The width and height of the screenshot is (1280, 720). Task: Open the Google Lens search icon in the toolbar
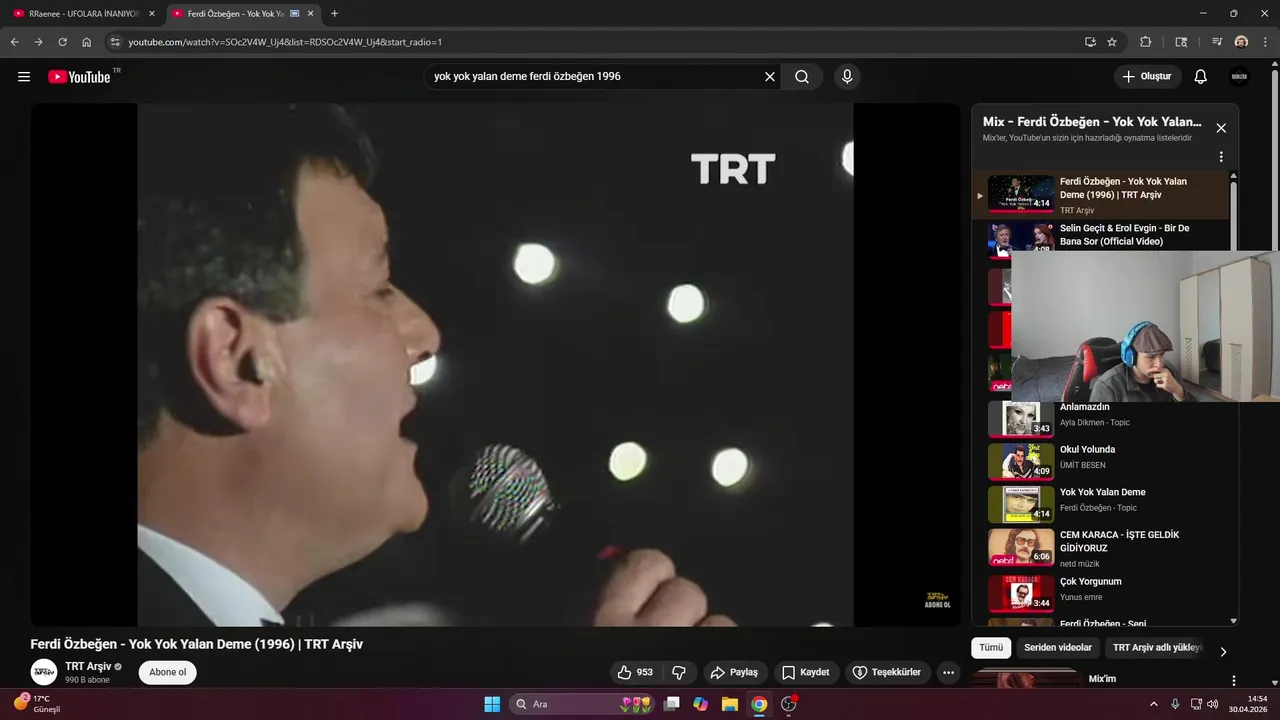click(x=1181, y=42)
